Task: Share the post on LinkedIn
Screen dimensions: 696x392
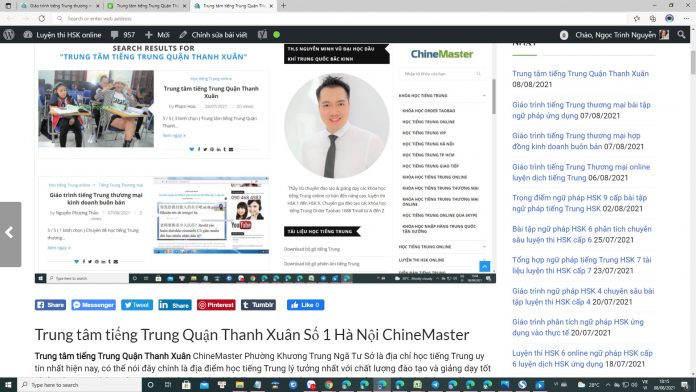Action: pyautogui.click(x=175, y=305)
